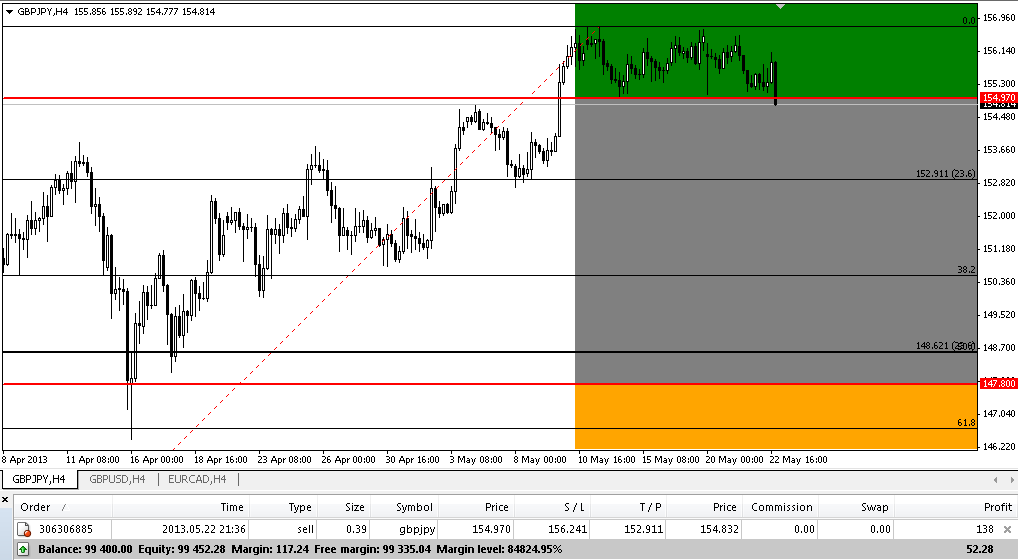Select the red 147.800 price level label
The width and height of the screenshot is (1018, 560).
pyautogui.click(x=997, y=383)
